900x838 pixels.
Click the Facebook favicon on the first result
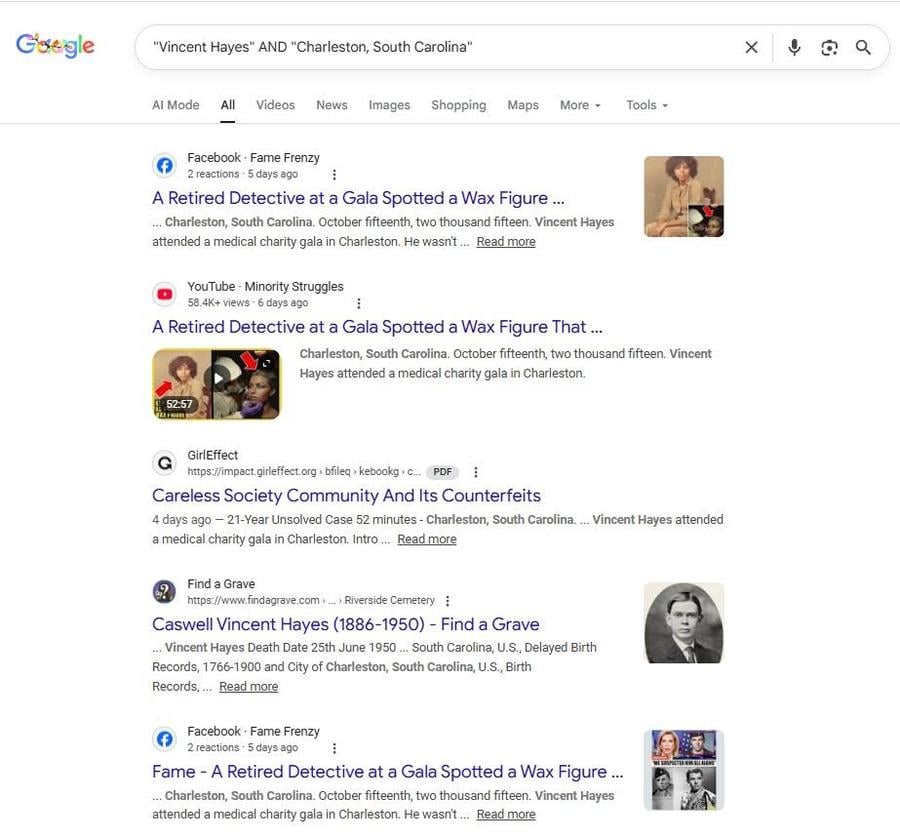click(164, 165)
